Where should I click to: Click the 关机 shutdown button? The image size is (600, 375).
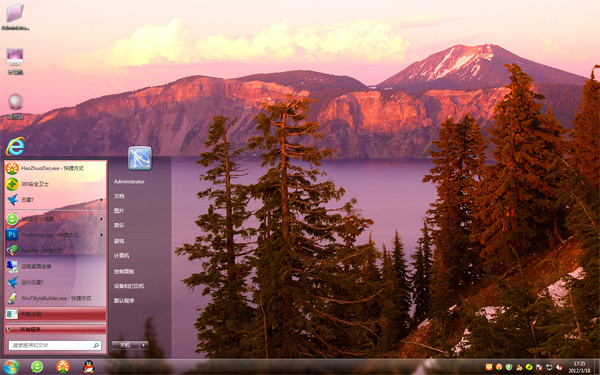pyautogui.click(x=125, y=345)
